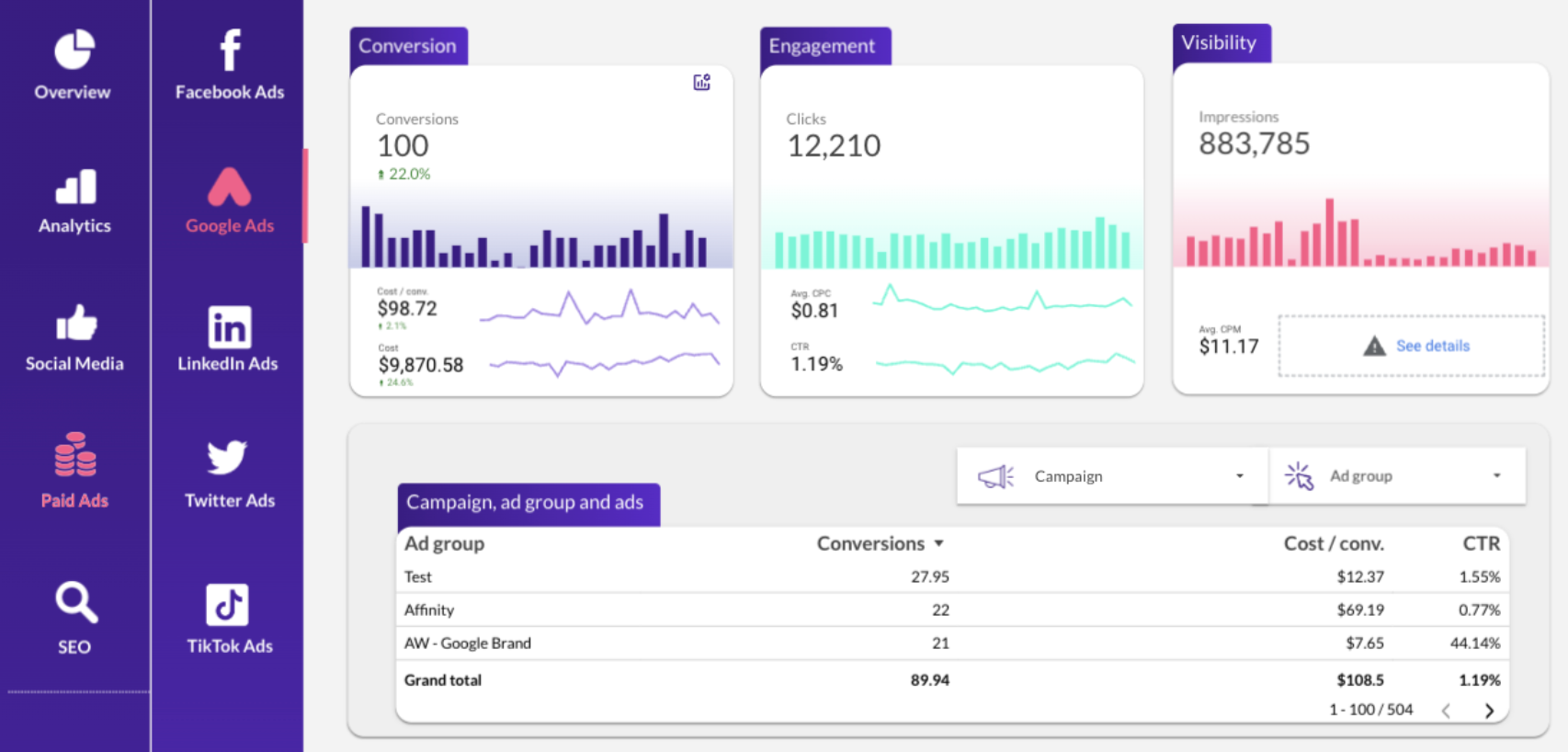Screen dimensions: 1568x752
Task: Click the $0.81 average CPC value
Action: pos(814,311)
